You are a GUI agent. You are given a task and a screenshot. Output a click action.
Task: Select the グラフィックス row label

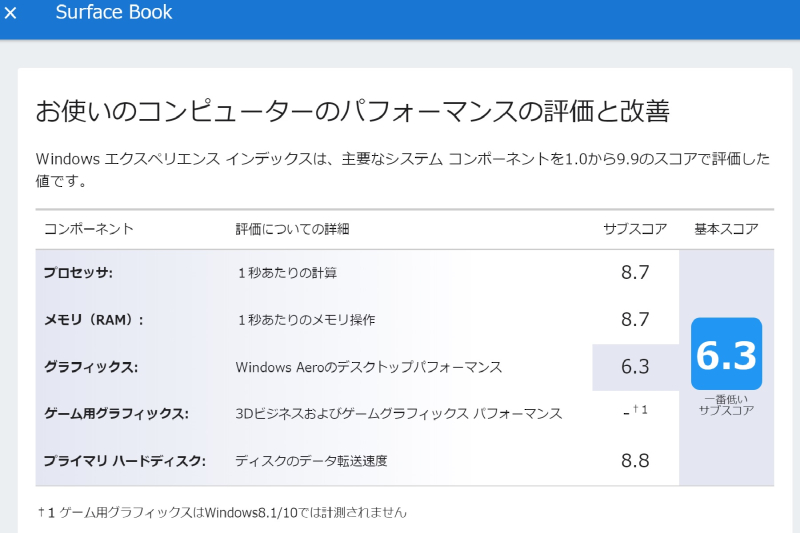tap(91, 367)
